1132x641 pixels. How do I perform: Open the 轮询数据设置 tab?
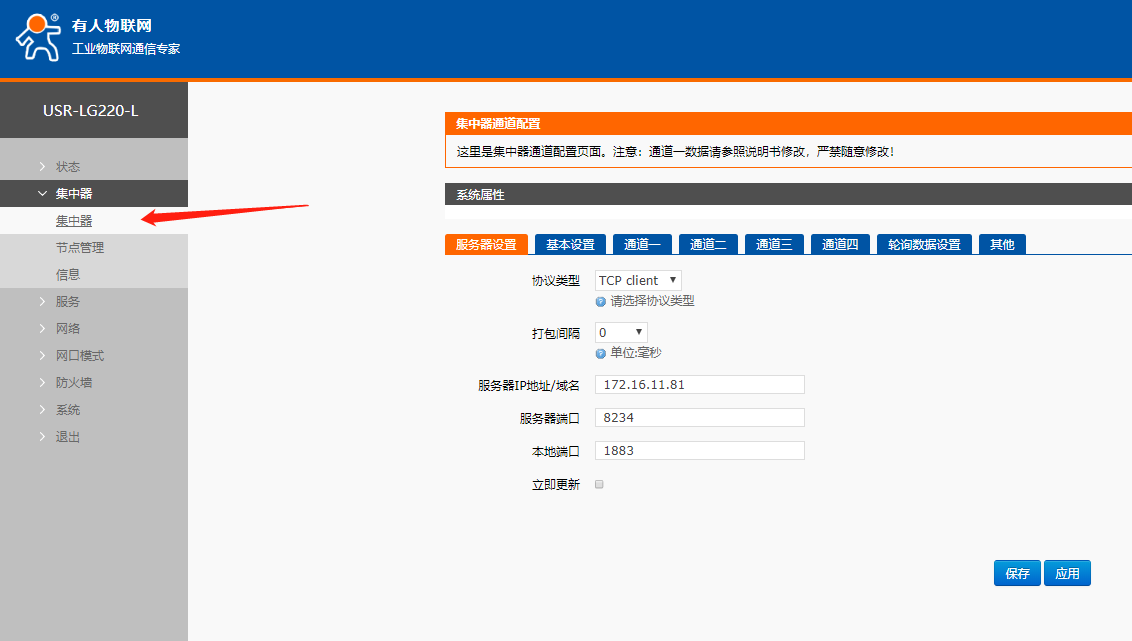923,245
